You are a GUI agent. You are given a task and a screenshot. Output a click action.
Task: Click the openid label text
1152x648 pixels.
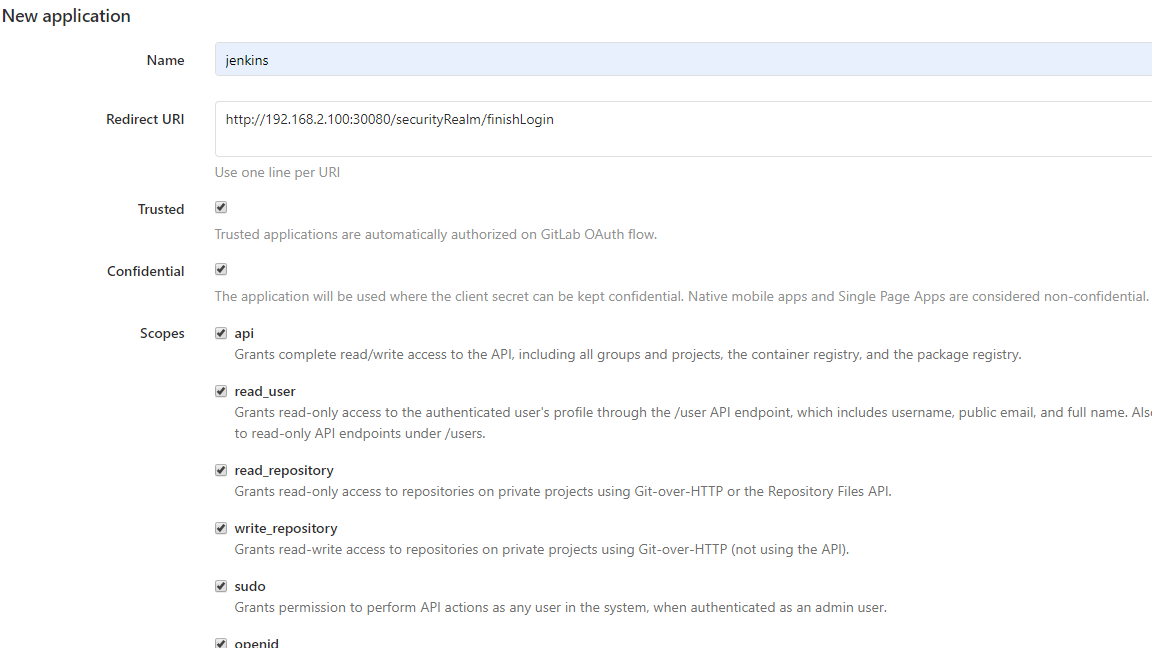point(256,643)
